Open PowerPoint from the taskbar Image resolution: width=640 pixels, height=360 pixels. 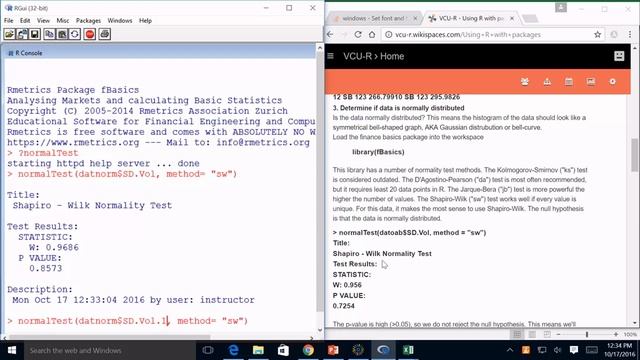[x=333, y=350]
